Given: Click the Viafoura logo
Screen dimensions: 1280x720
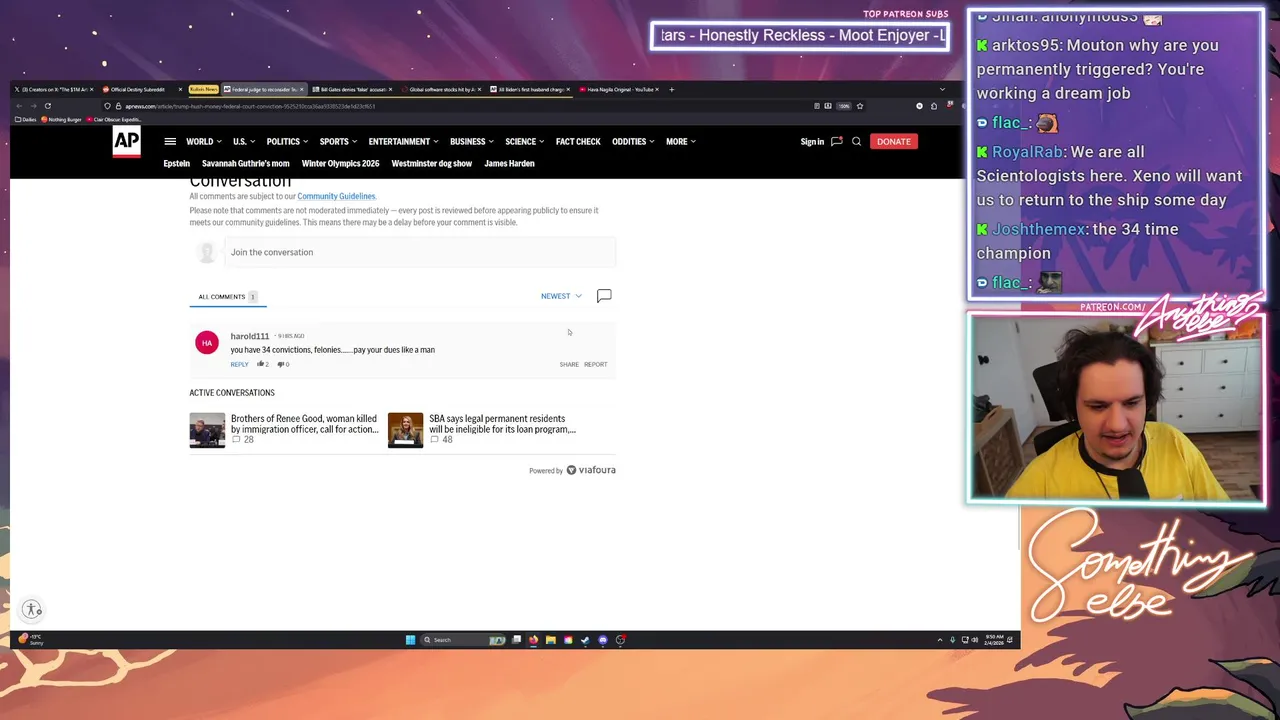Looking at the screenshot, I should pyautogui.click(x=591, y=470).
